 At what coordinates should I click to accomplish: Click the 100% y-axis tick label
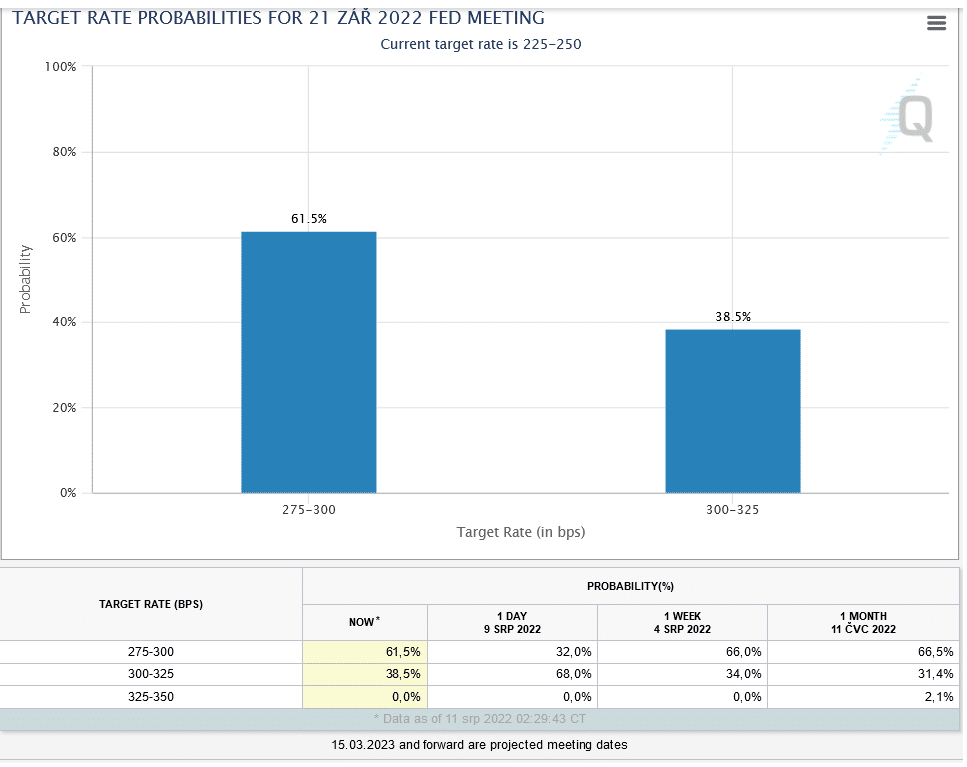tap(61, 67)
